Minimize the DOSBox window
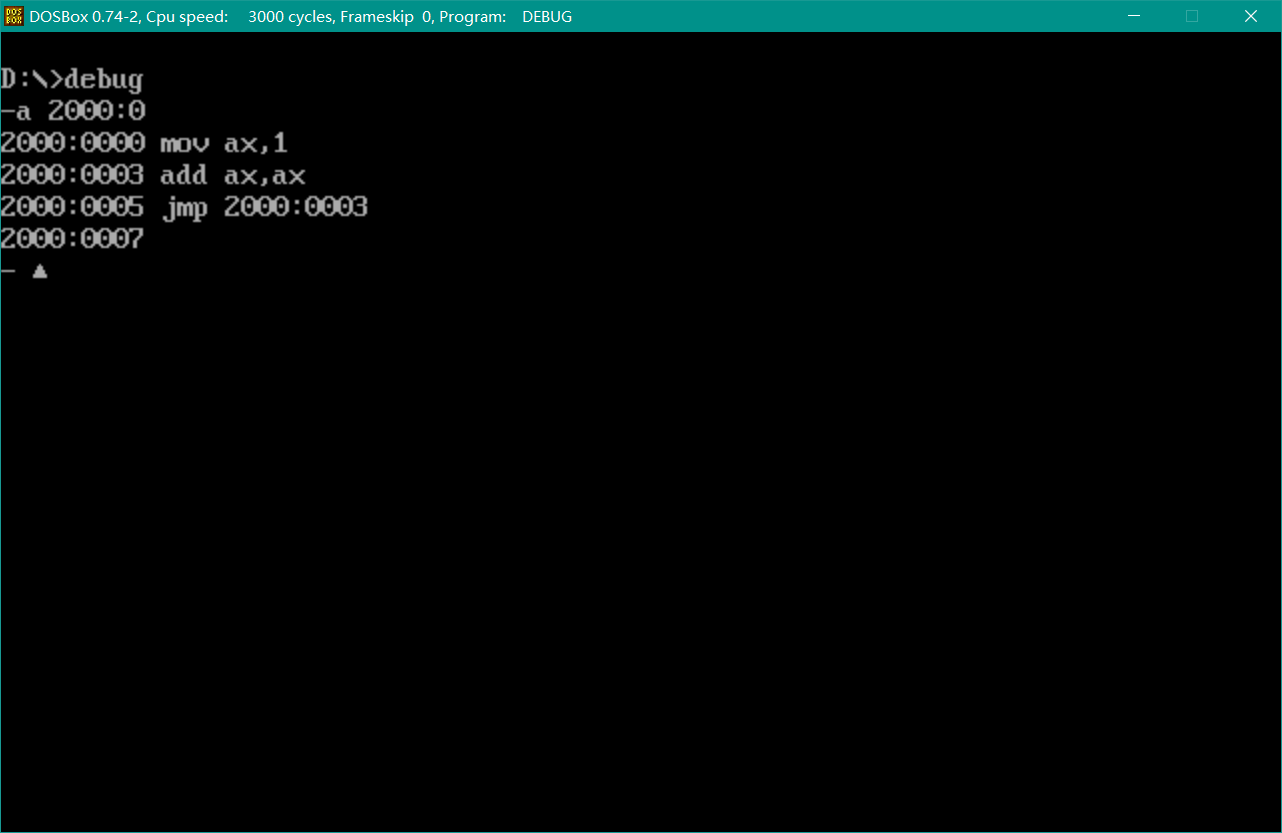The width and height of the screenshot is (1282, 833). tap(1133, 16)
